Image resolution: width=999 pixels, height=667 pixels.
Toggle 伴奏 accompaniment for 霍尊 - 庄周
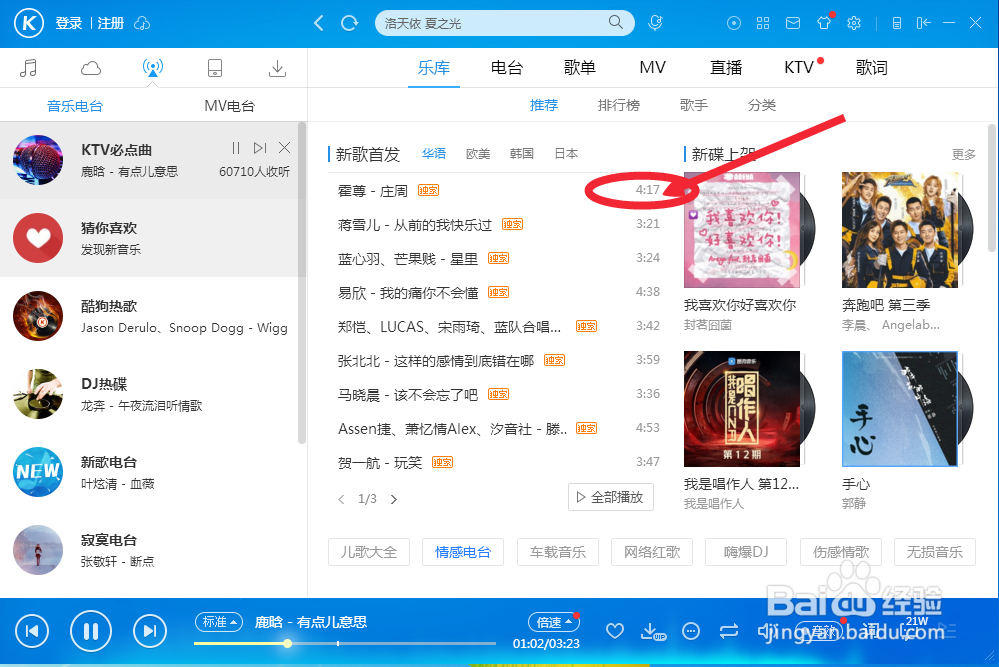point(428,189)
